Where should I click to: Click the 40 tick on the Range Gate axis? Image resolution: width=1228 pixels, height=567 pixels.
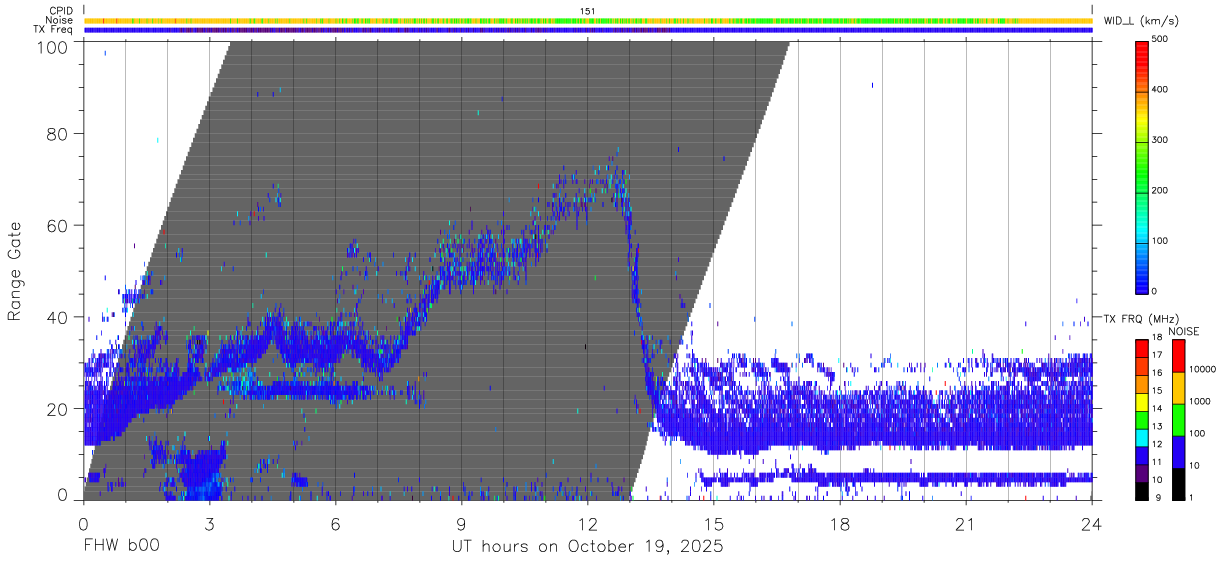coord(58,317)
